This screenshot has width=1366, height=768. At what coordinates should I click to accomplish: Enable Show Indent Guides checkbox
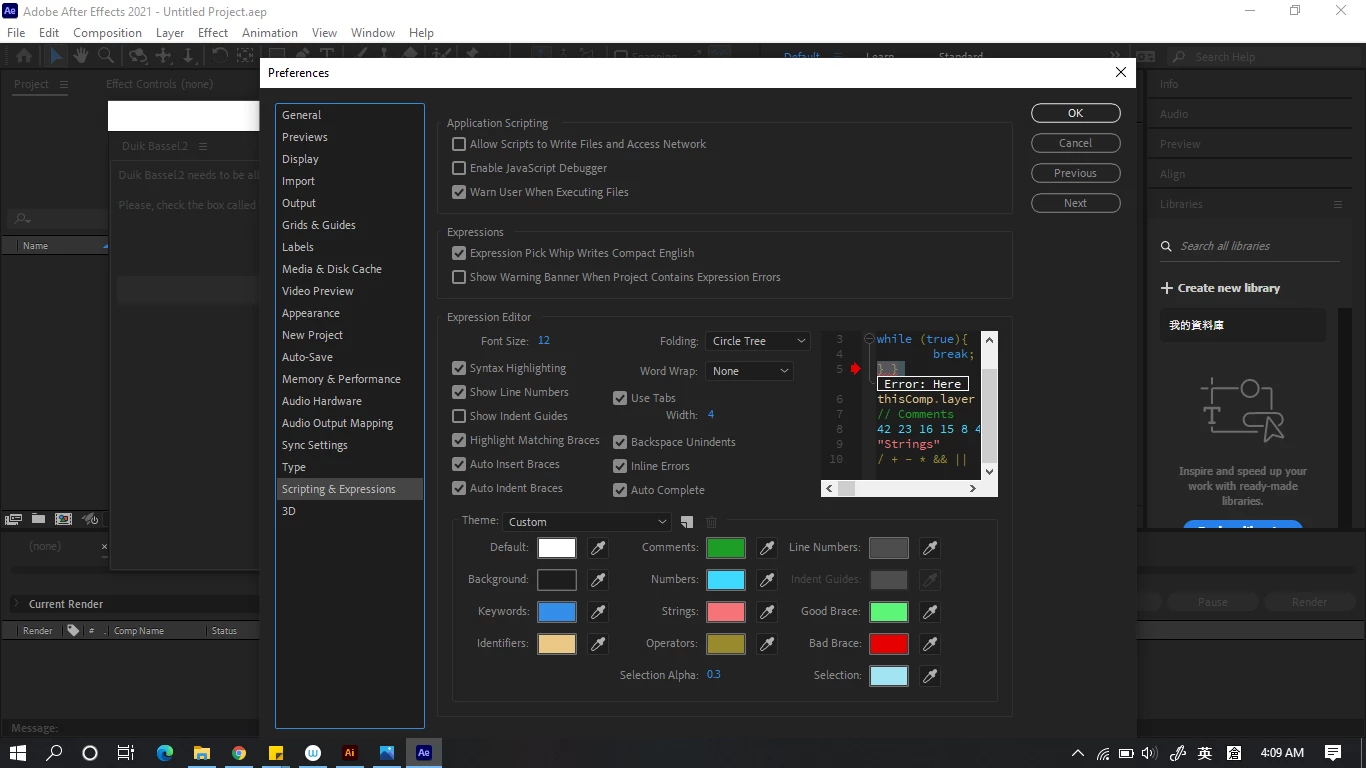tap(459, 416)
